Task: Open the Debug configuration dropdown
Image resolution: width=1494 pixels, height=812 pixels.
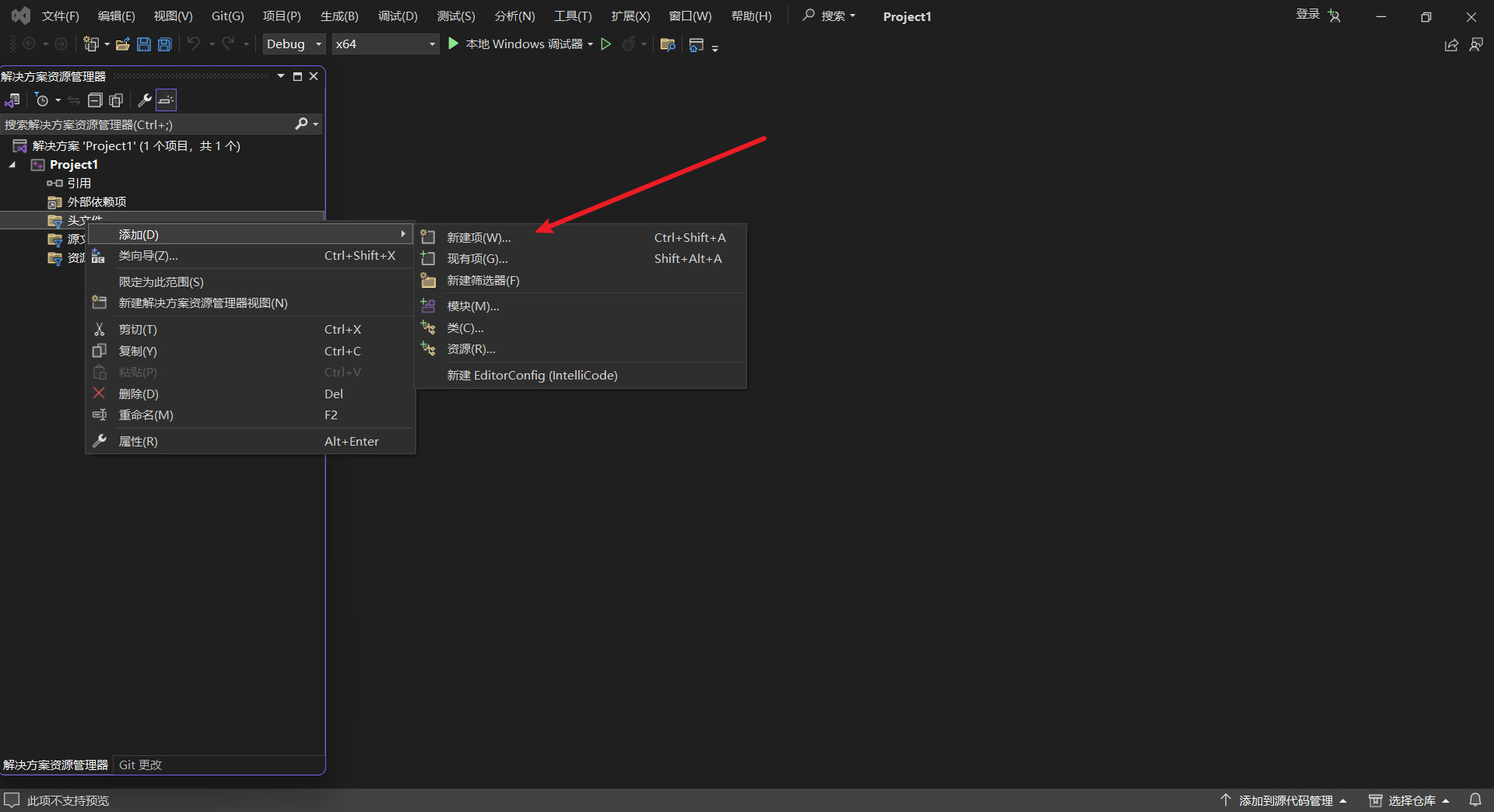Action: [x=294, y=44]
